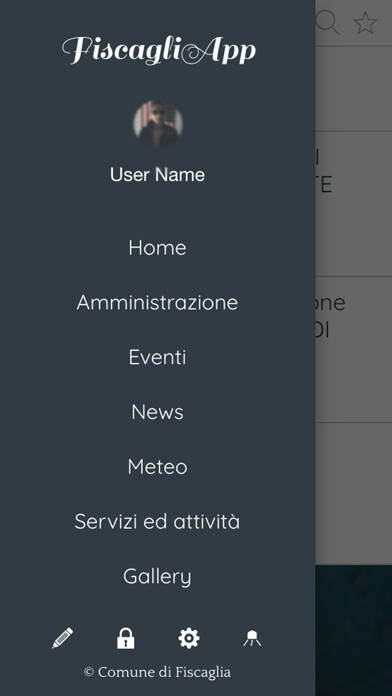Open the Gallery menu item
This screenshot has width=392, height=696.
point(158,577)
